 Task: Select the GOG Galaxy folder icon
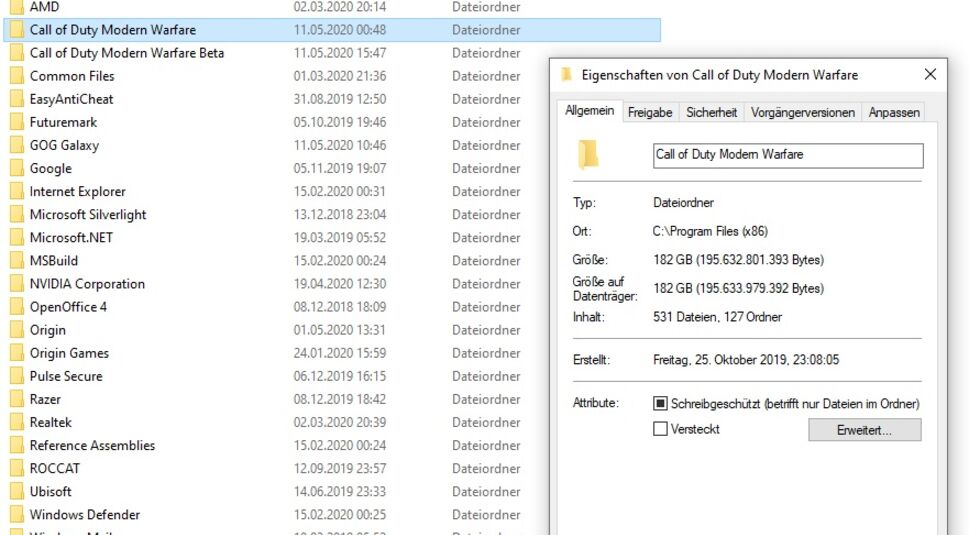click(x=16, y=145)
